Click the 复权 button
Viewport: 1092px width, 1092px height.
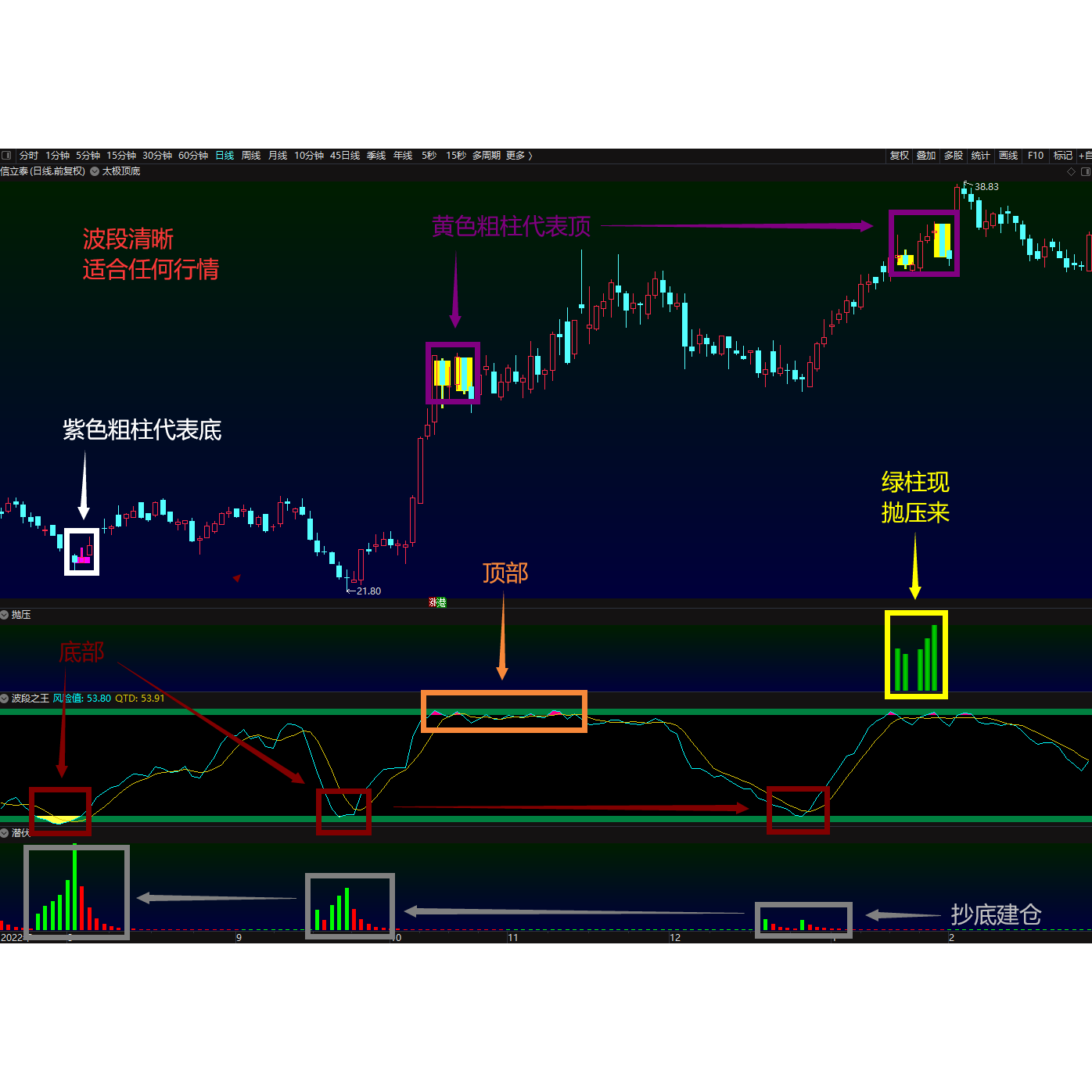tap(900, 156)
